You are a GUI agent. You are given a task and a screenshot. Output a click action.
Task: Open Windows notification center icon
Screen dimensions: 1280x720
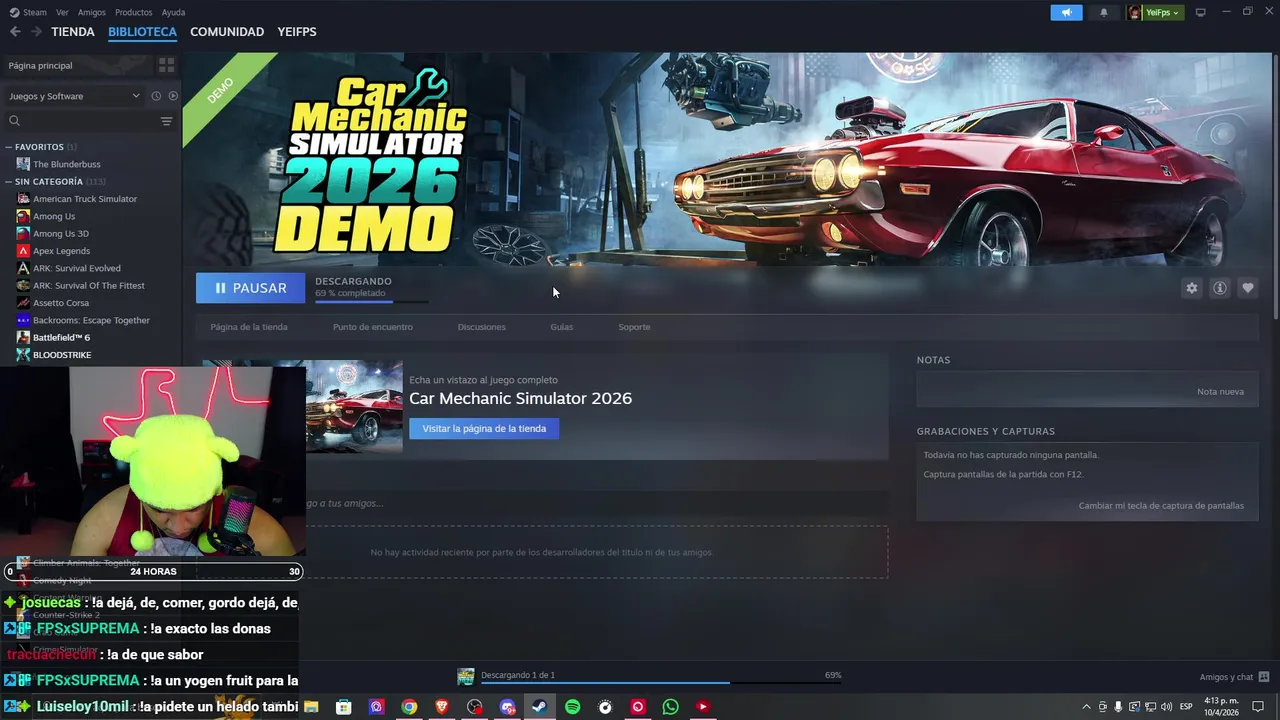tap(1258, 707)
